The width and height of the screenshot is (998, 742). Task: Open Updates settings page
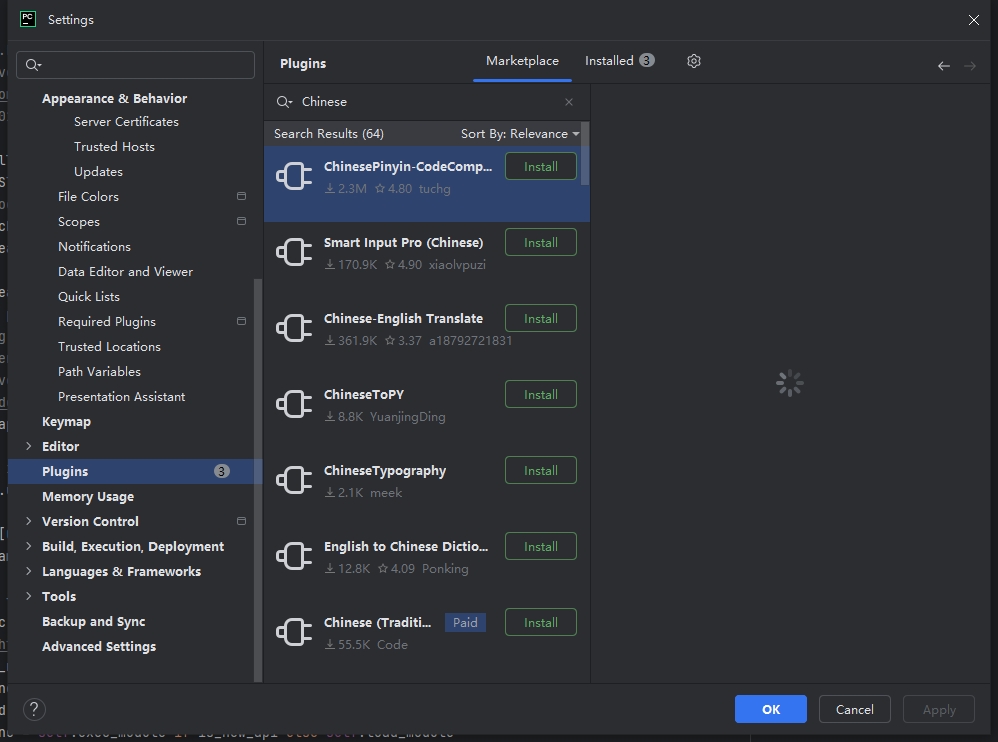pyautogui.click(x=98, y=172)
